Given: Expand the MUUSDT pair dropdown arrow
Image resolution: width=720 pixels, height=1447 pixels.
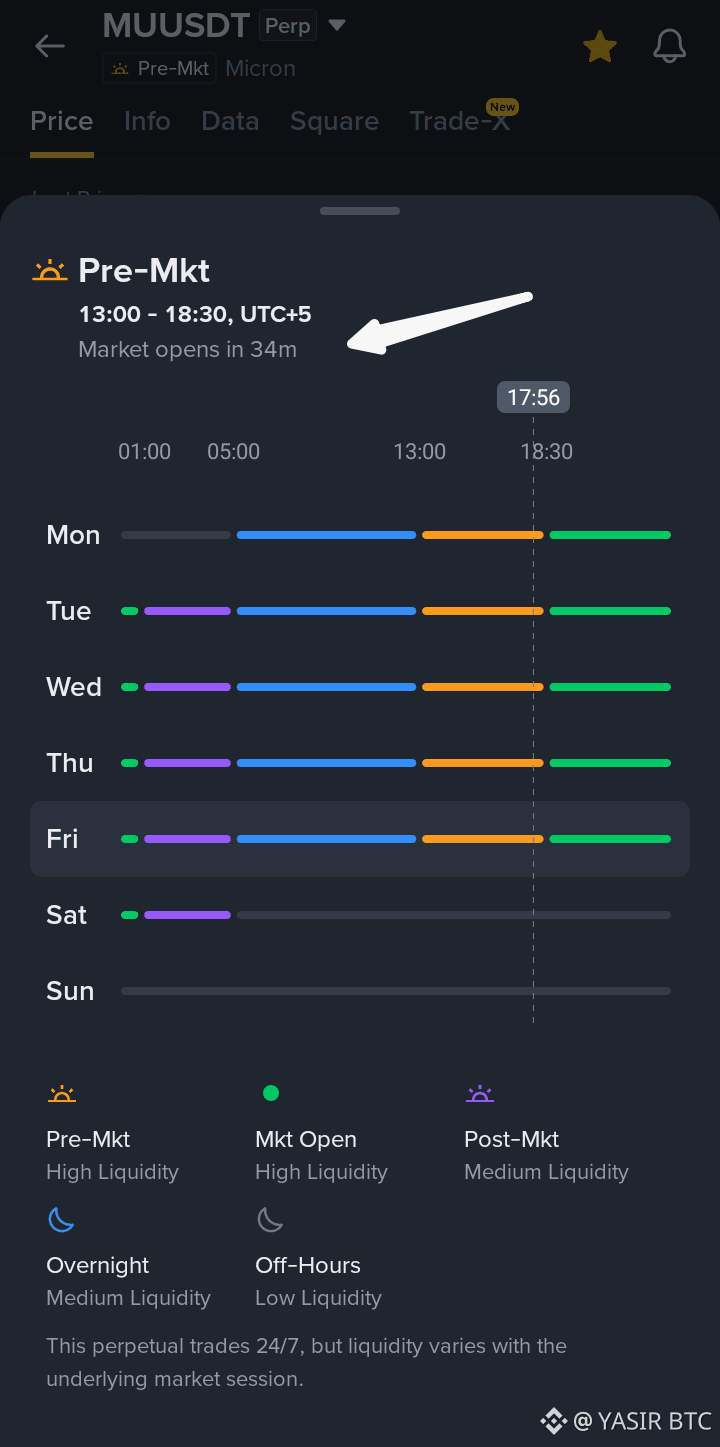Looking at the screenshot, I should click(337, 25).
